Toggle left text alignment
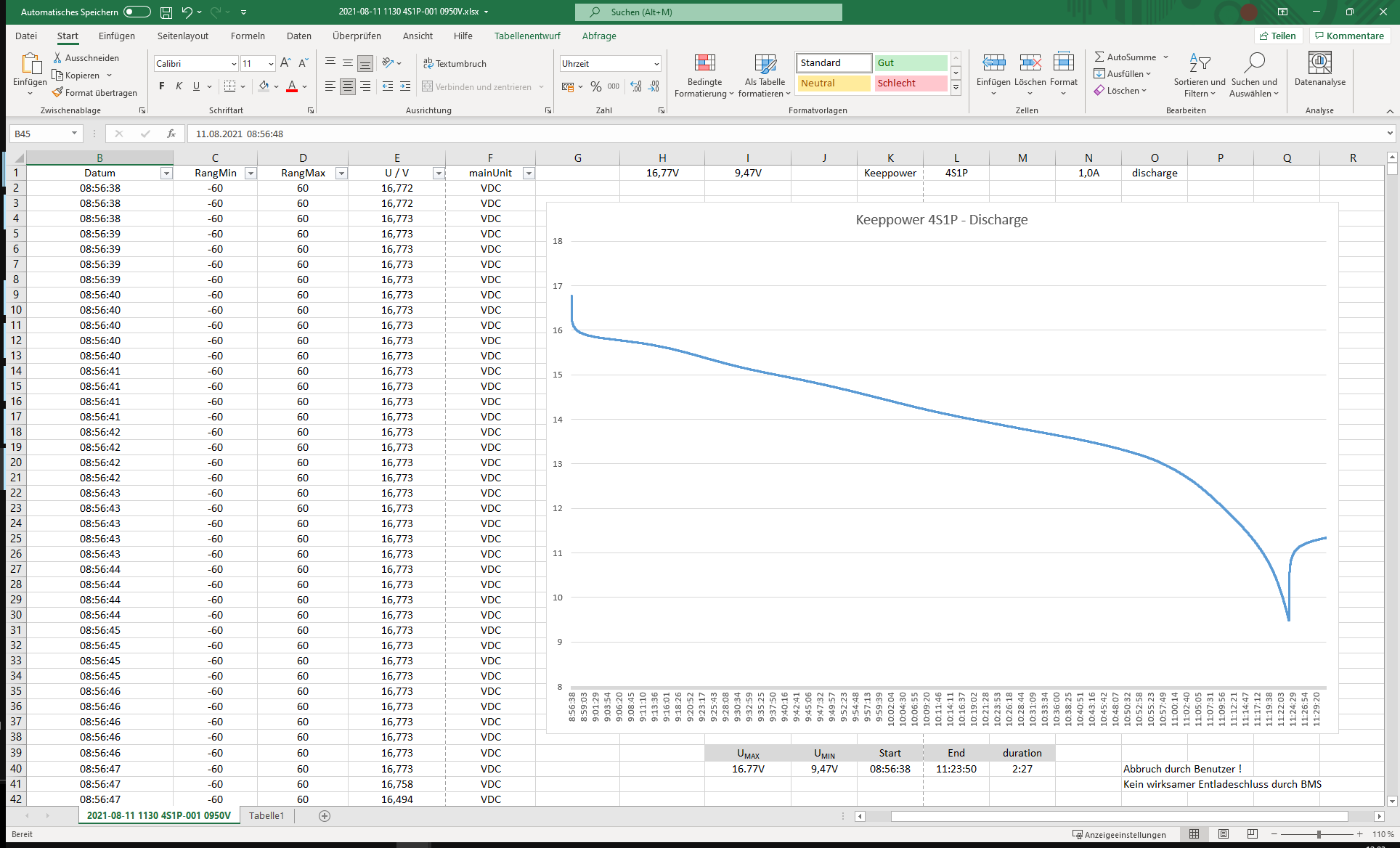Image resolution: width=1400 pixels, height=848 pixels. tap(330, 86)
